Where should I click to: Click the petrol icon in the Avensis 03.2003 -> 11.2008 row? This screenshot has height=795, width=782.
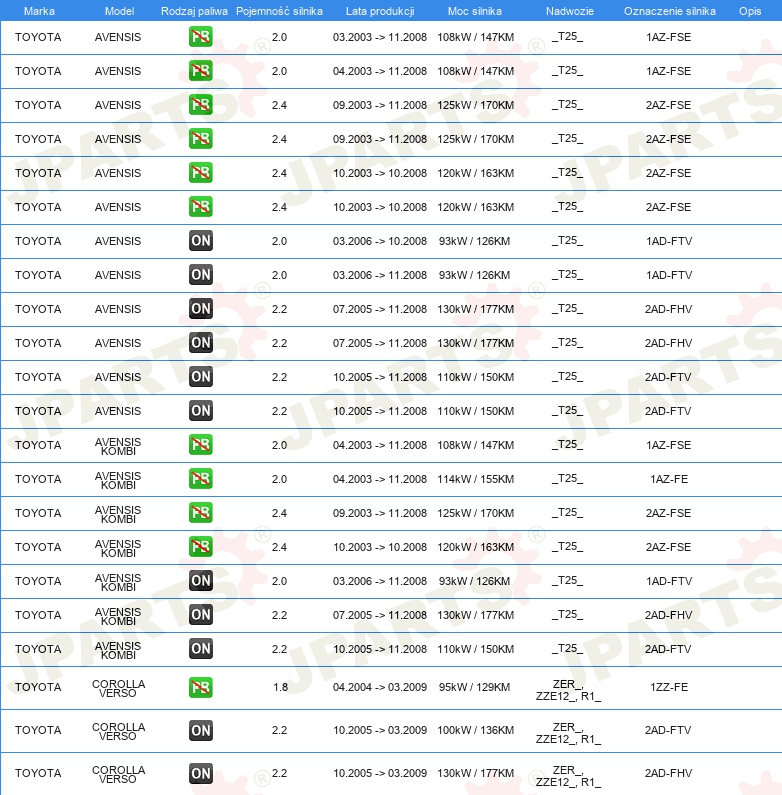pyautogui.click(x=200, y=37)
